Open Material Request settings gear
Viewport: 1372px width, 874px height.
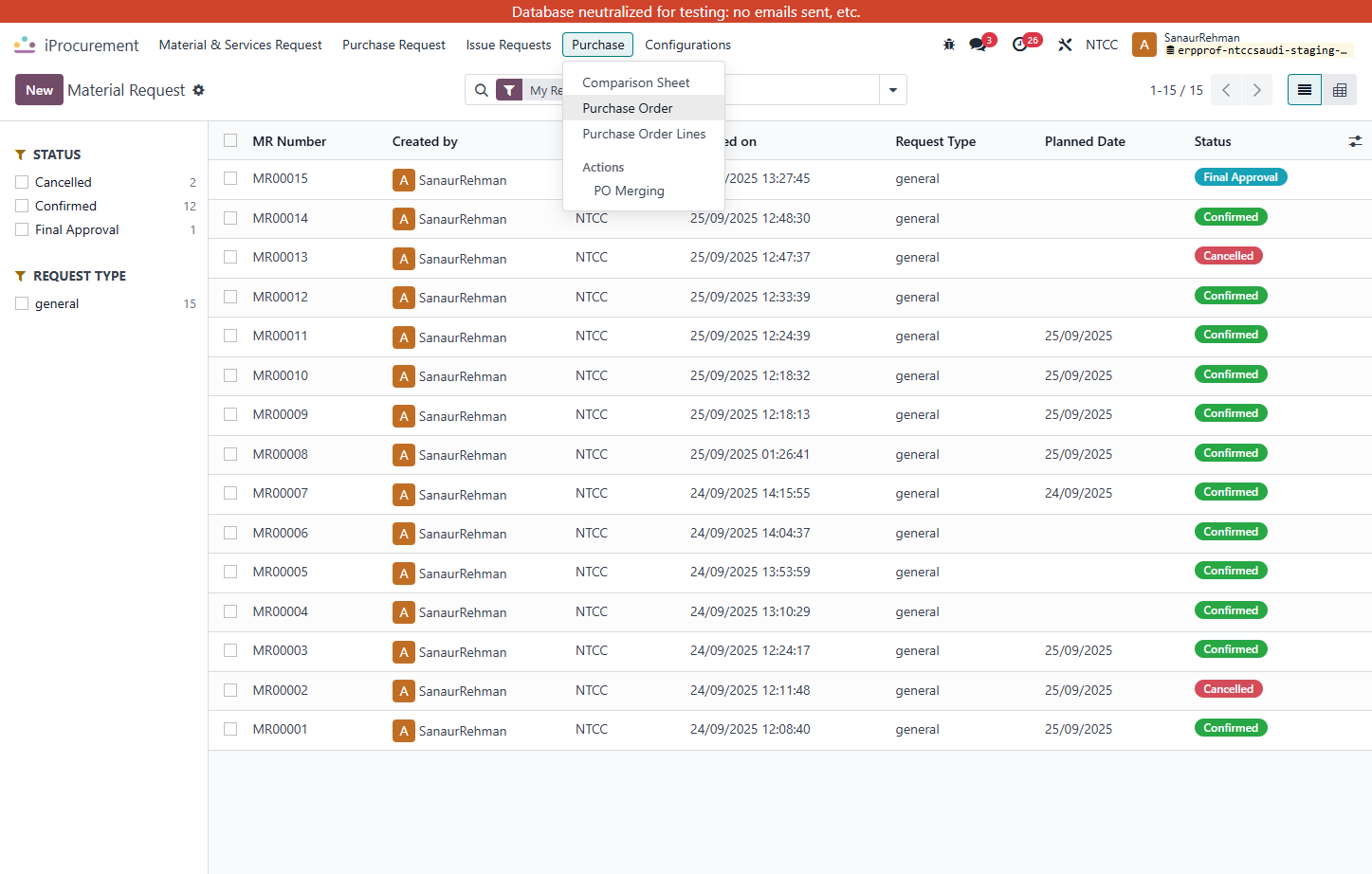(x=199, y=90)
